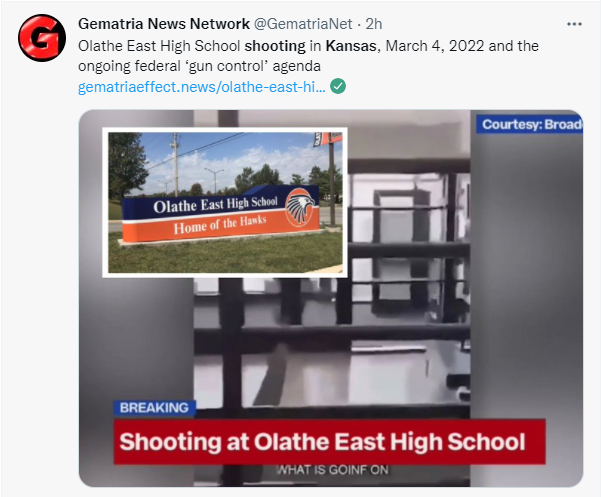
Task: Click the March 4, 2022 date text
Action: (435, 46)
